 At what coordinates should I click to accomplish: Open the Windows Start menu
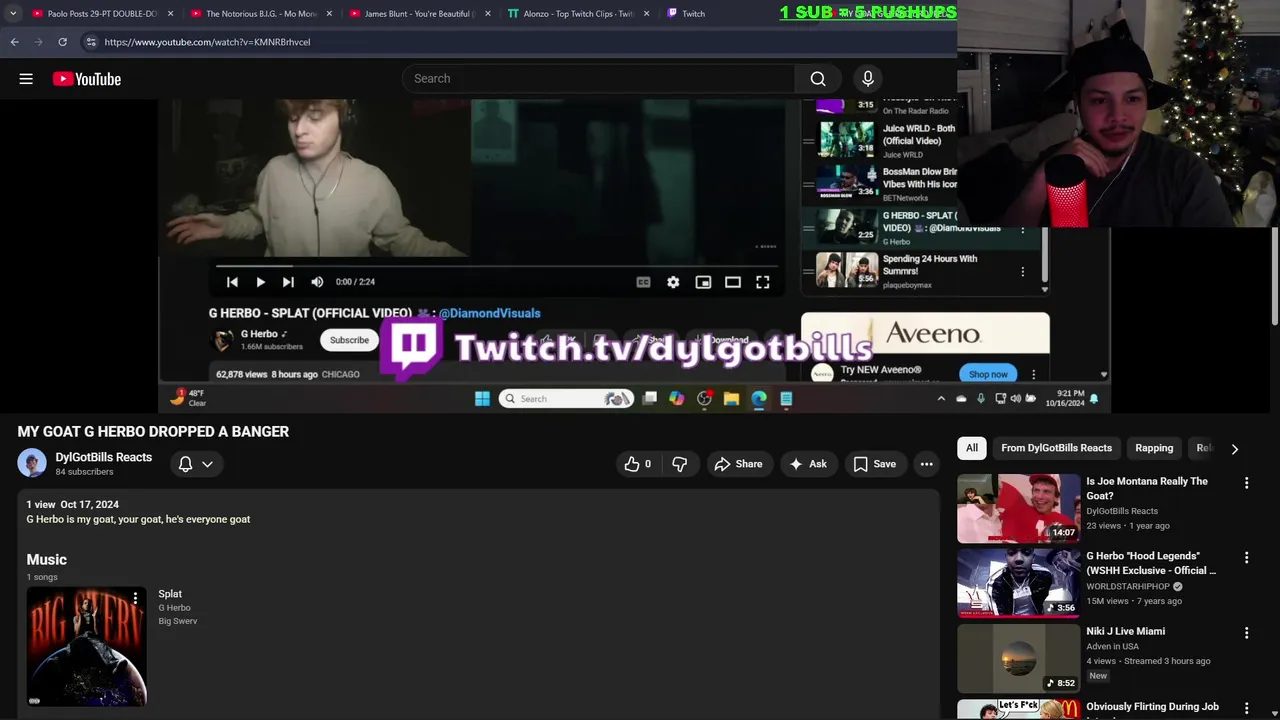click(x=482, y=399)
